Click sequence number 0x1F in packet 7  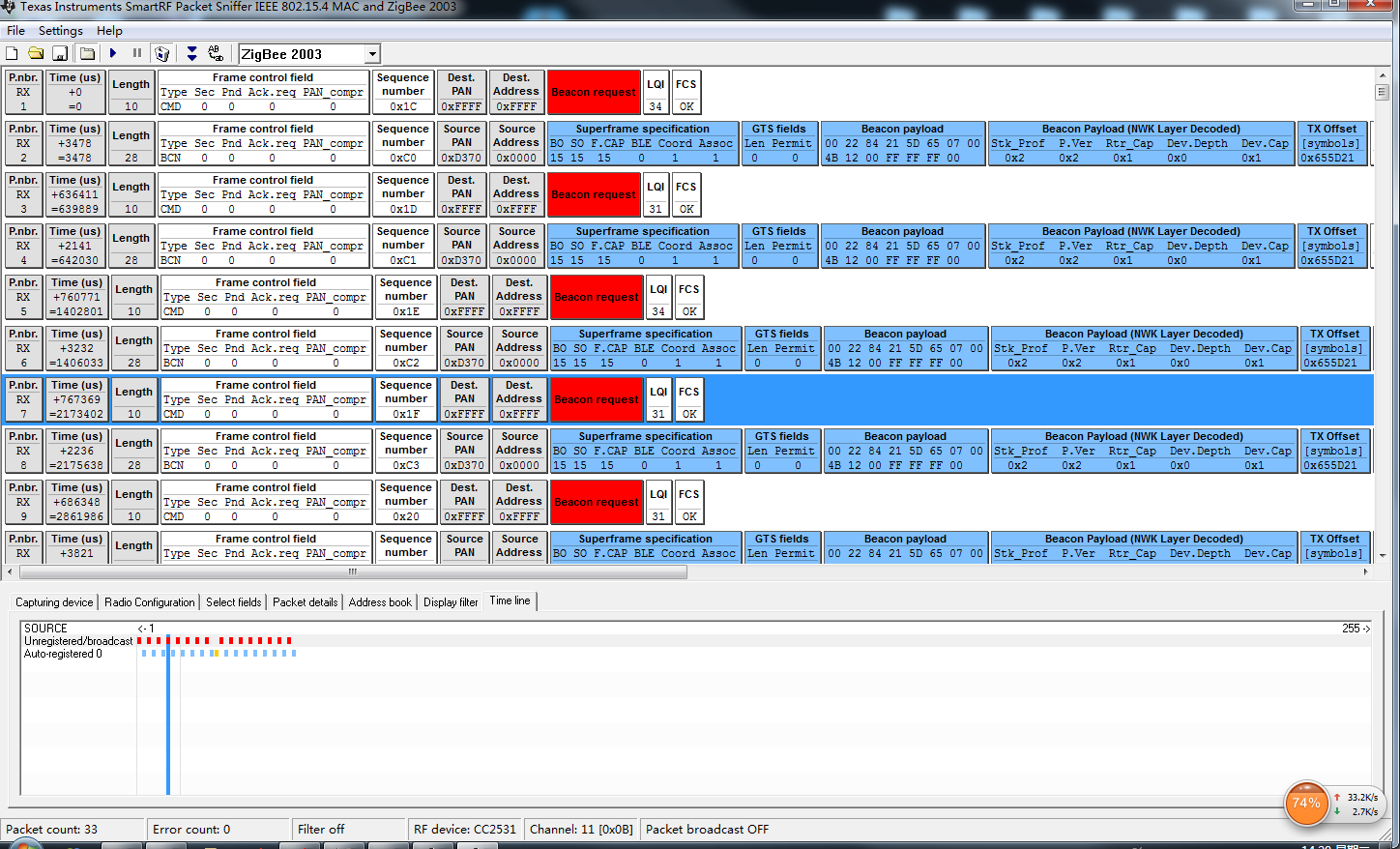click(x=406, y=414)
